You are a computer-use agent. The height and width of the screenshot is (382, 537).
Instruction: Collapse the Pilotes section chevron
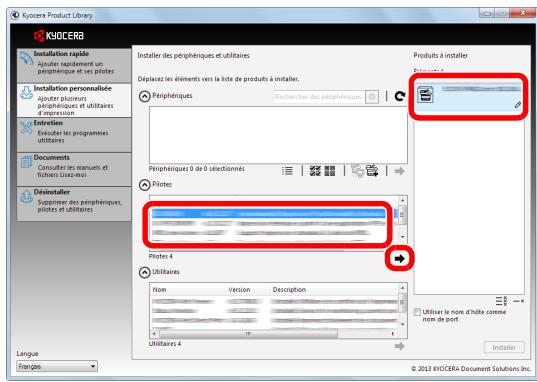pos(145,185)
